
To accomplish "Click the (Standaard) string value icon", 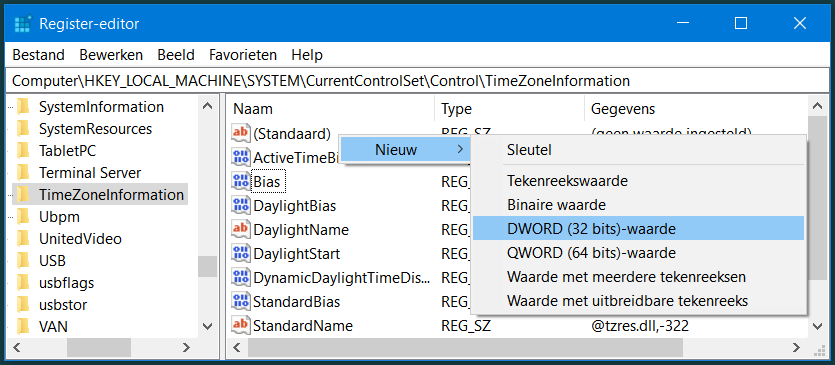I will [241, 133].
